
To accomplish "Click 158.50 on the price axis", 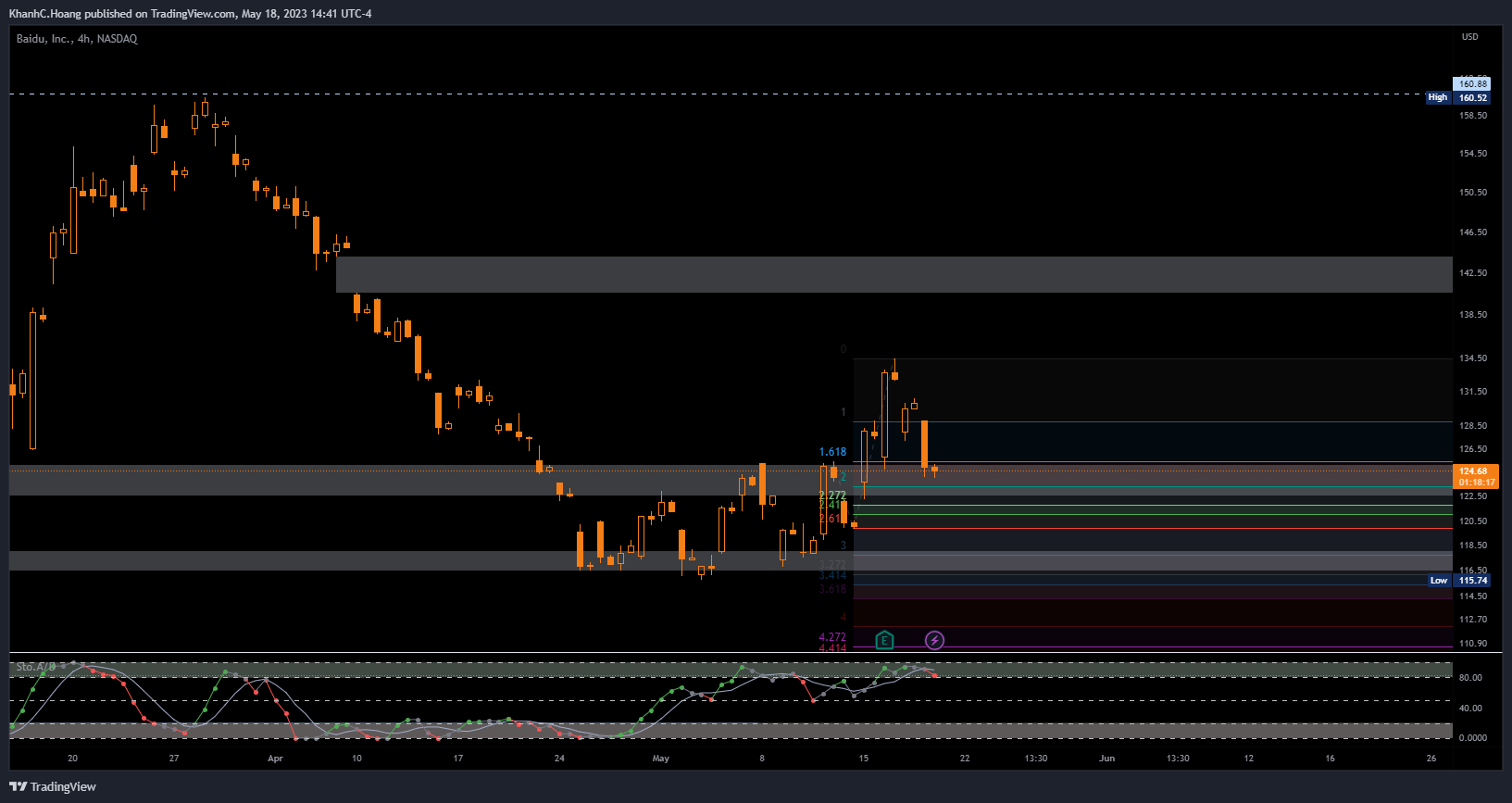I will click(x=1473, y=116).
